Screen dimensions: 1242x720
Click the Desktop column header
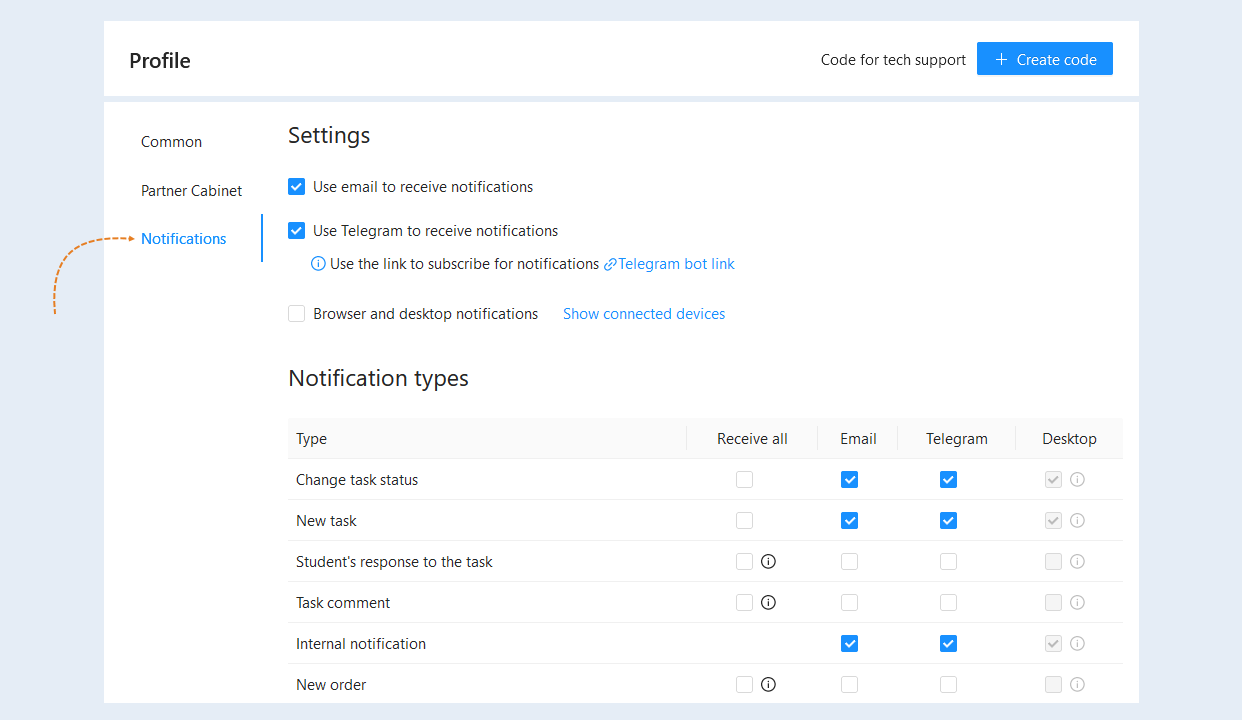[1069, 439]
